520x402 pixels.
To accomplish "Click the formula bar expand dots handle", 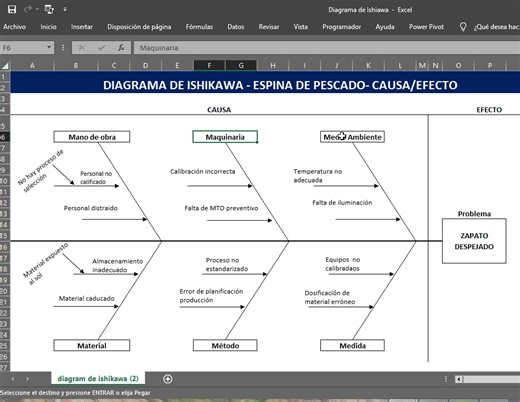I will pos(63,48).
